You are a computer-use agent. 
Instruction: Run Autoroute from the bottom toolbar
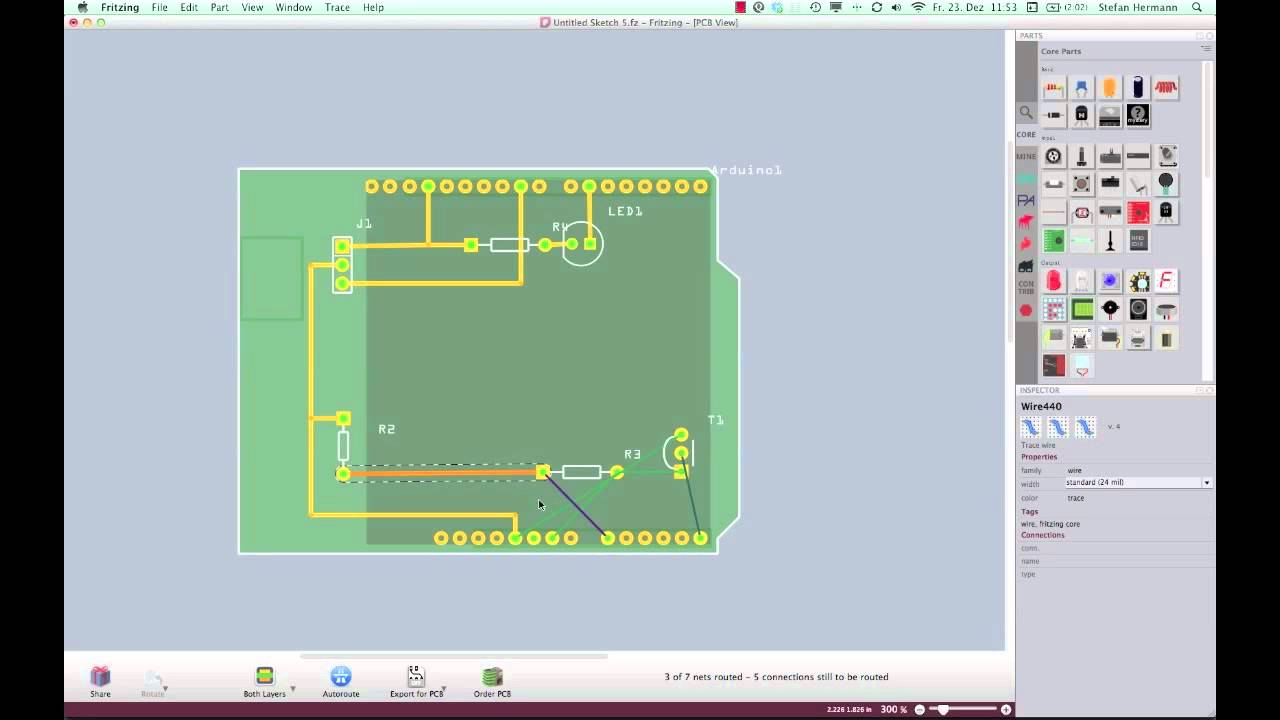(341, 677)
